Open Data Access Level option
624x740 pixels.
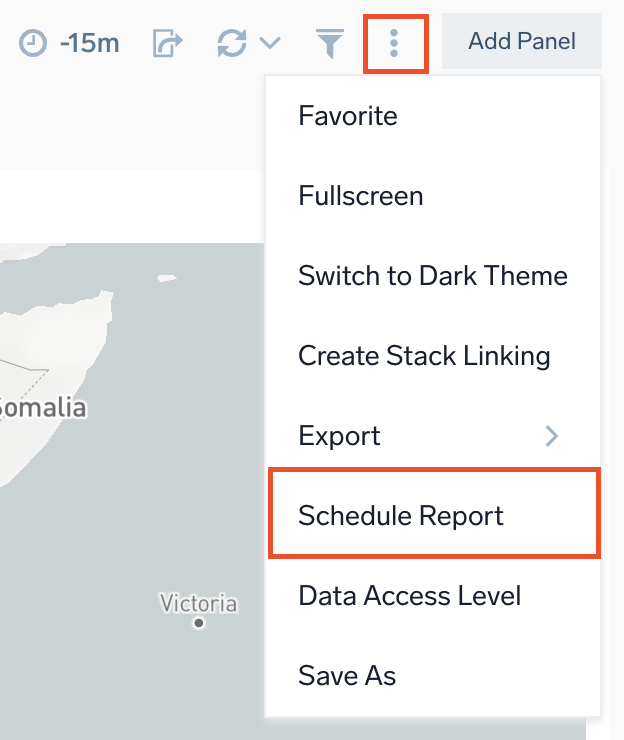pos(409,596)
